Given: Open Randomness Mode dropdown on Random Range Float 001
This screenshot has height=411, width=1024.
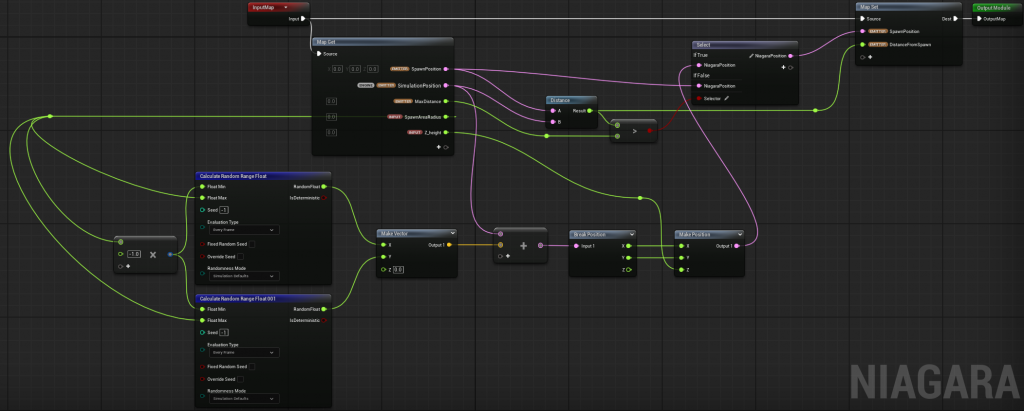Looking at the screenshot, I should click(244, 400).
